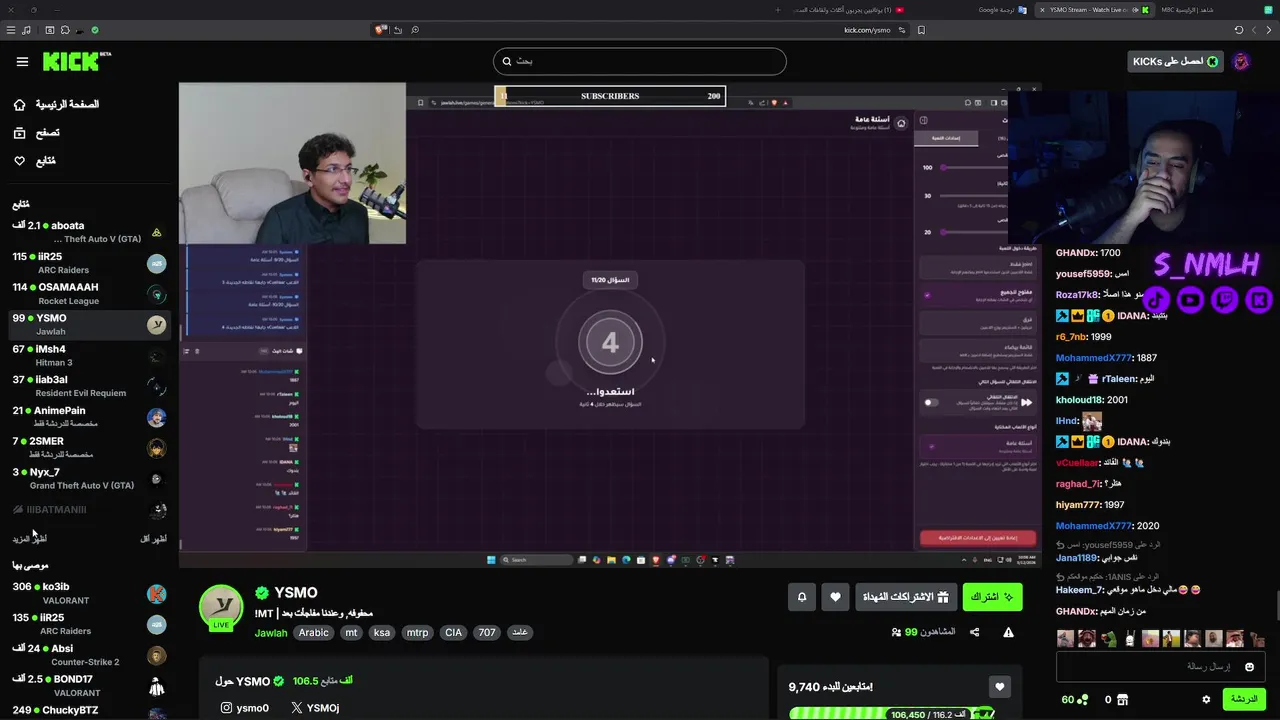The width and height of the screenshot is (1280, 720).
Task: Open the YSMOj X profile link
Action: pyautogui.click(x=315, y=708)
